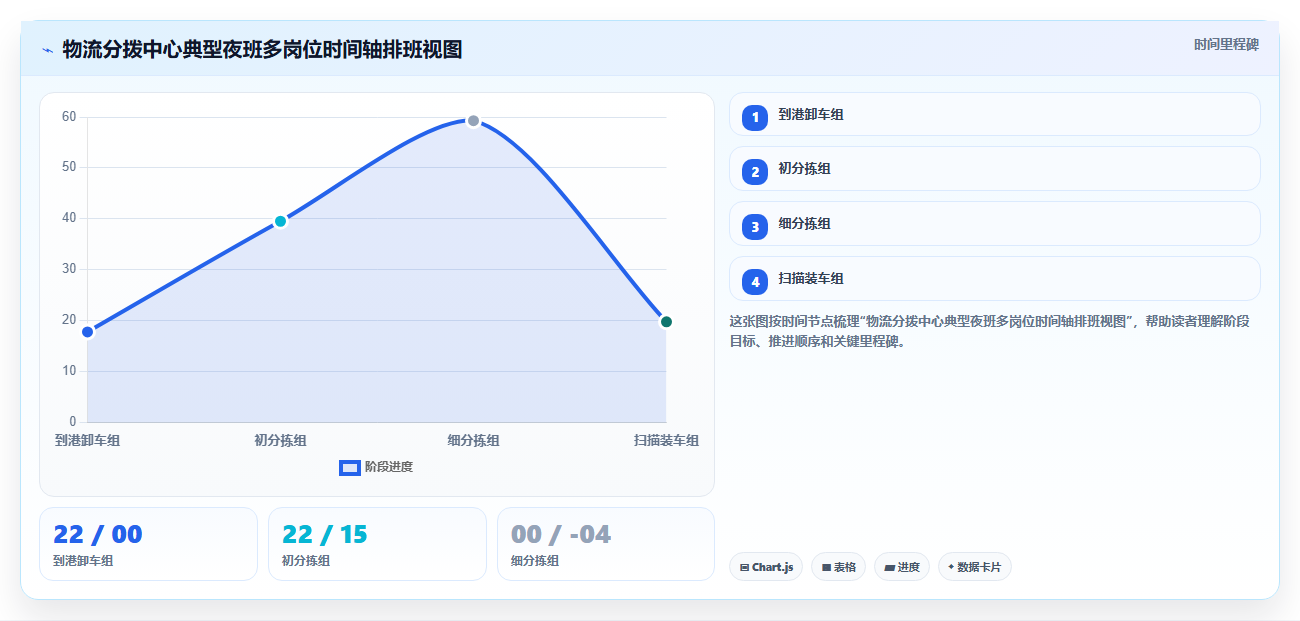Click the 22 / 00 到港卸车组 card
The image size is (1300, 621).
tap(148, 544)
